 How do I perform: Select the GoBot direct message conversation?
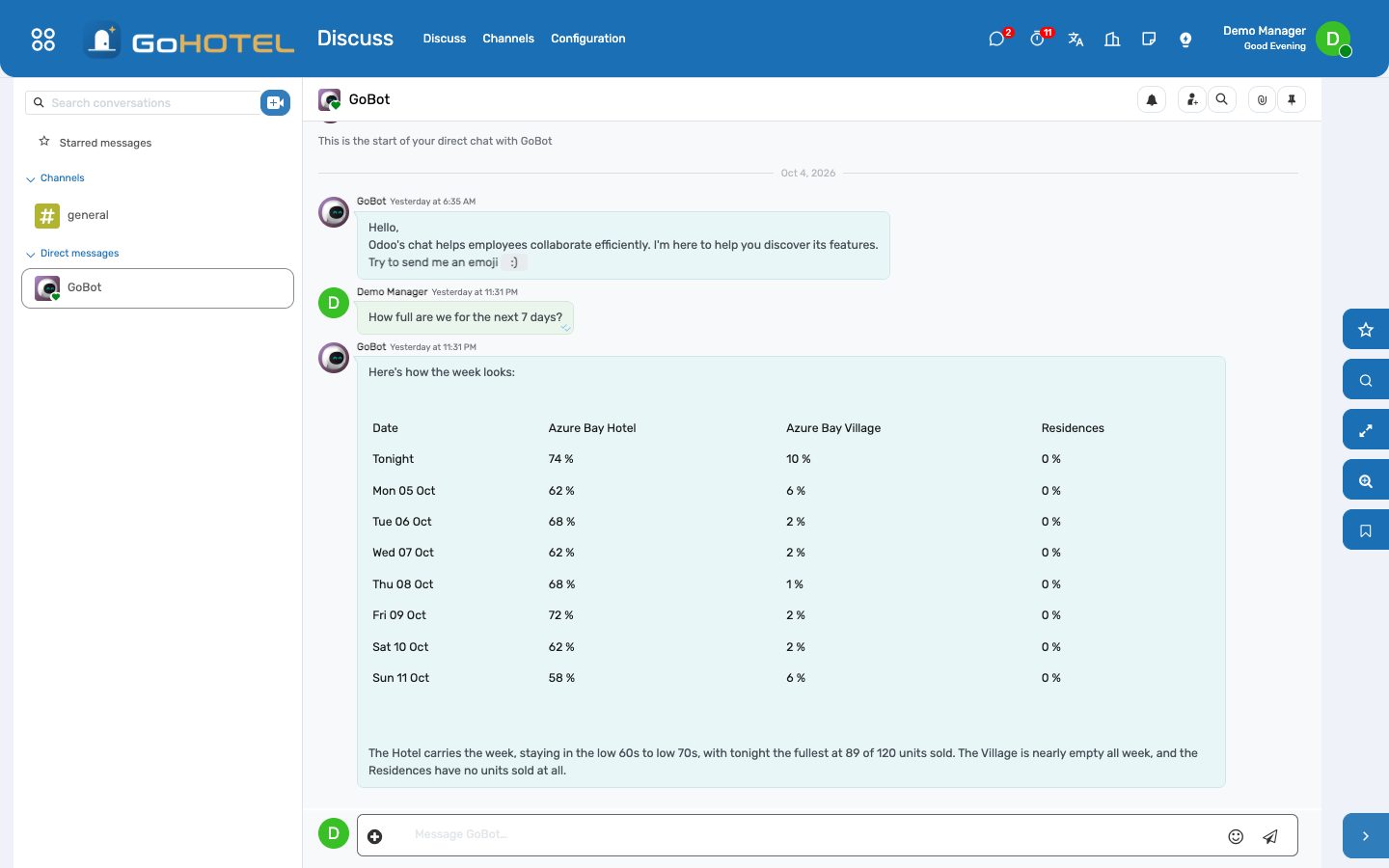[x=157, y=288]
